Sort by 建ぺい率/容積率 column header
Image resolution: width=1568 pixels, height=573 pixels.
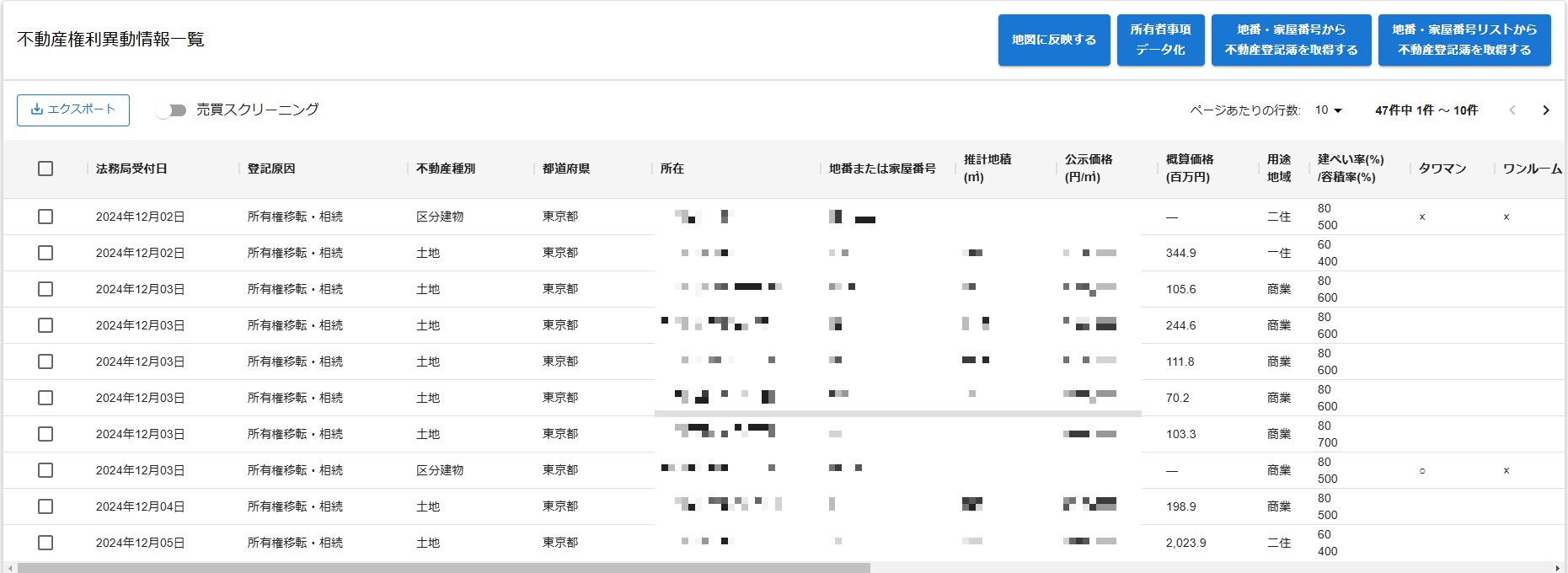coord(1351,169)
